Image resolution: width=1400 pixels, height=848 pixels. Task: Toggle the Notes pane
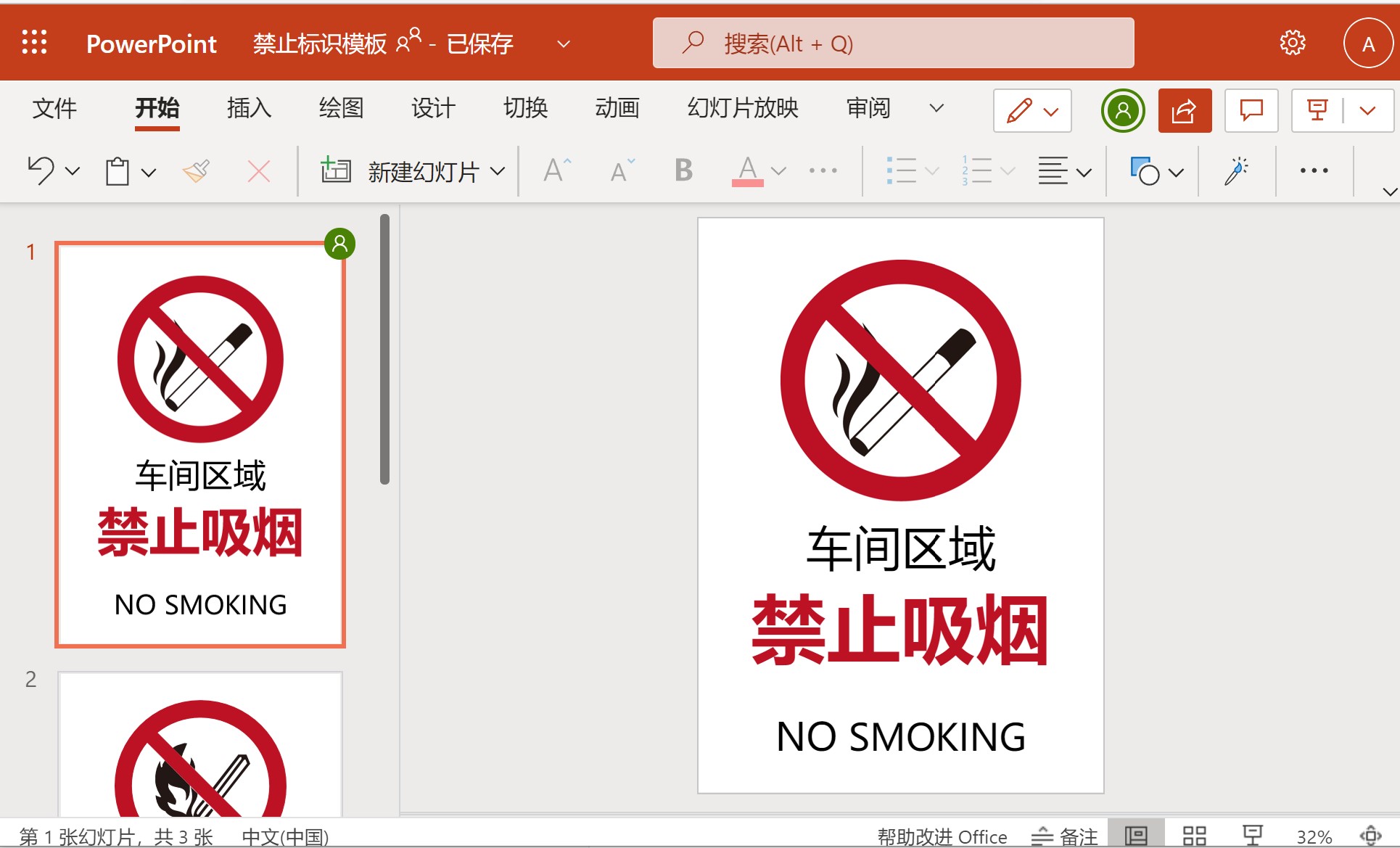coord(1065,836)
